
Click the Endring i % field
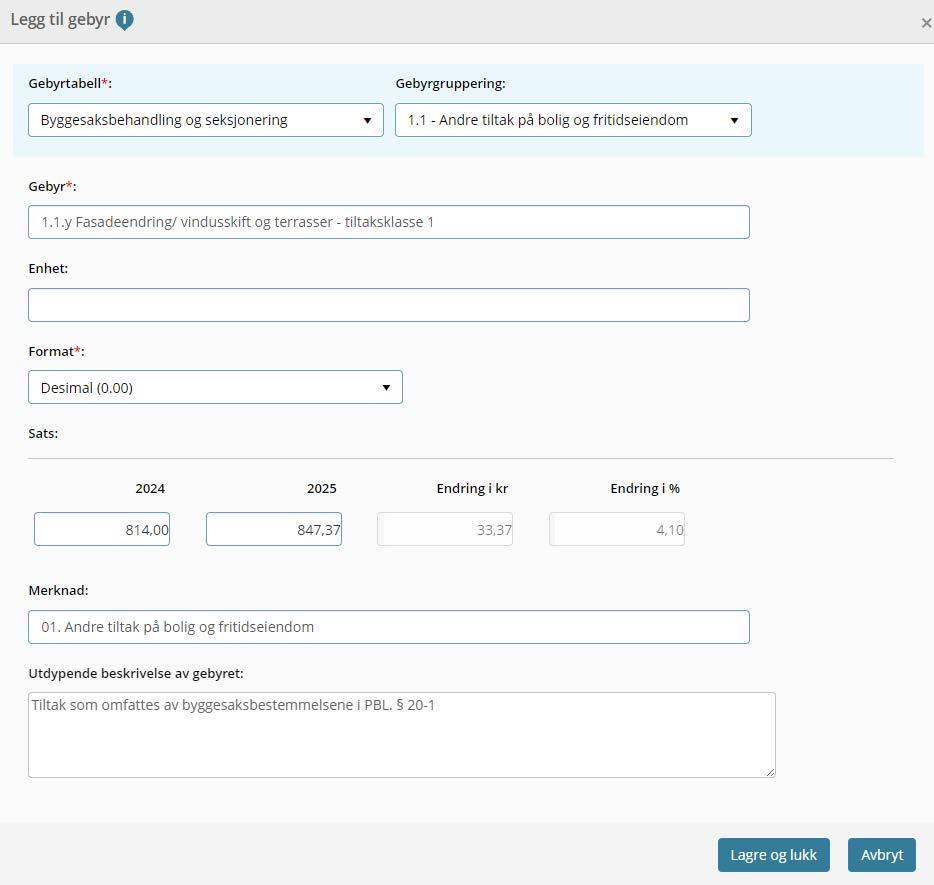617,529
